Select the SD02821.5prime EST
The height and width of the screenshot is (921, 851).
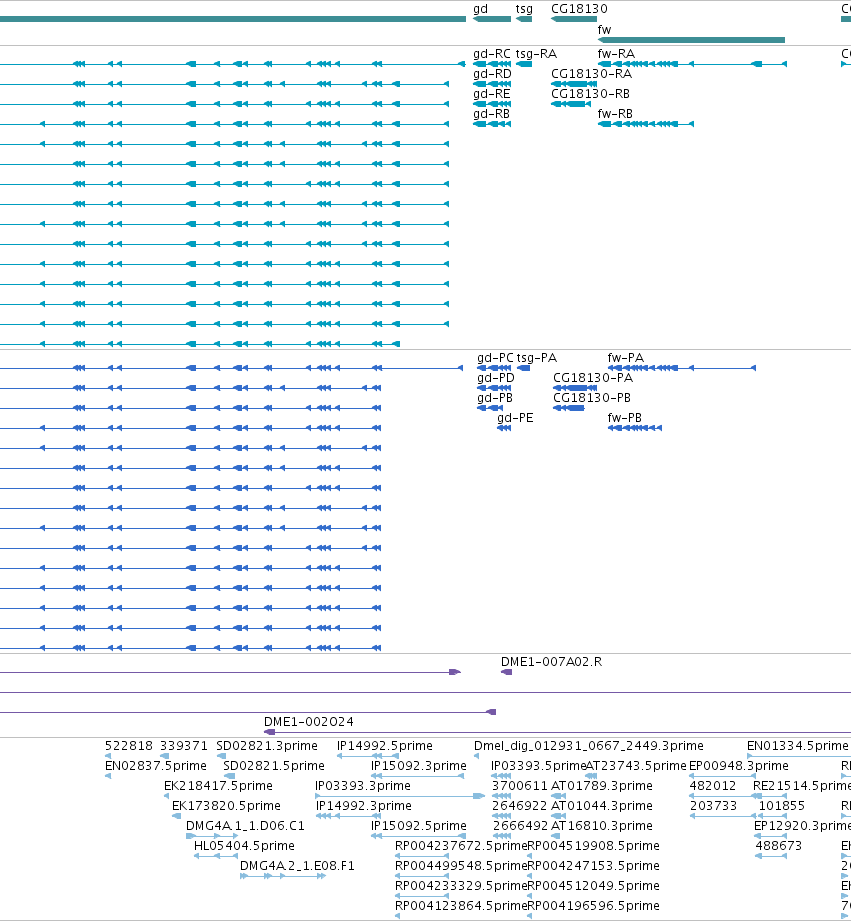pyautogui.click(x=230, y=776)
